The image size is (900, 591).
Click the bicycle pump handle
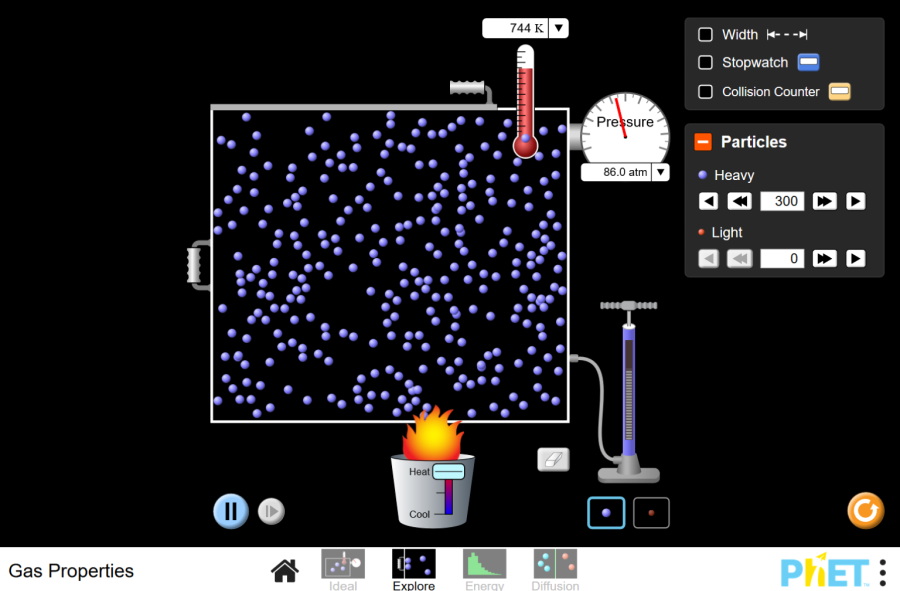629,305
